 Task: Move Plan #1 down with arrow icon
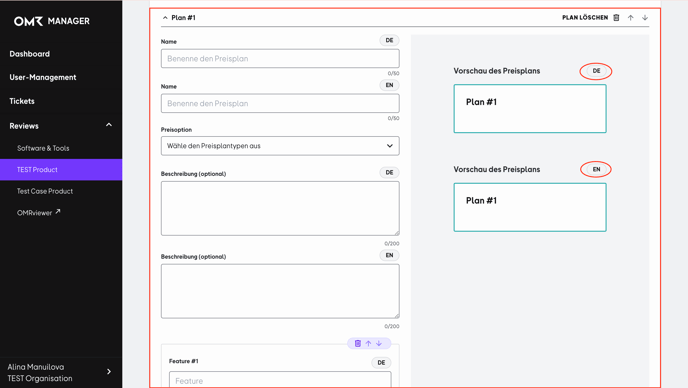coord(645,18)
